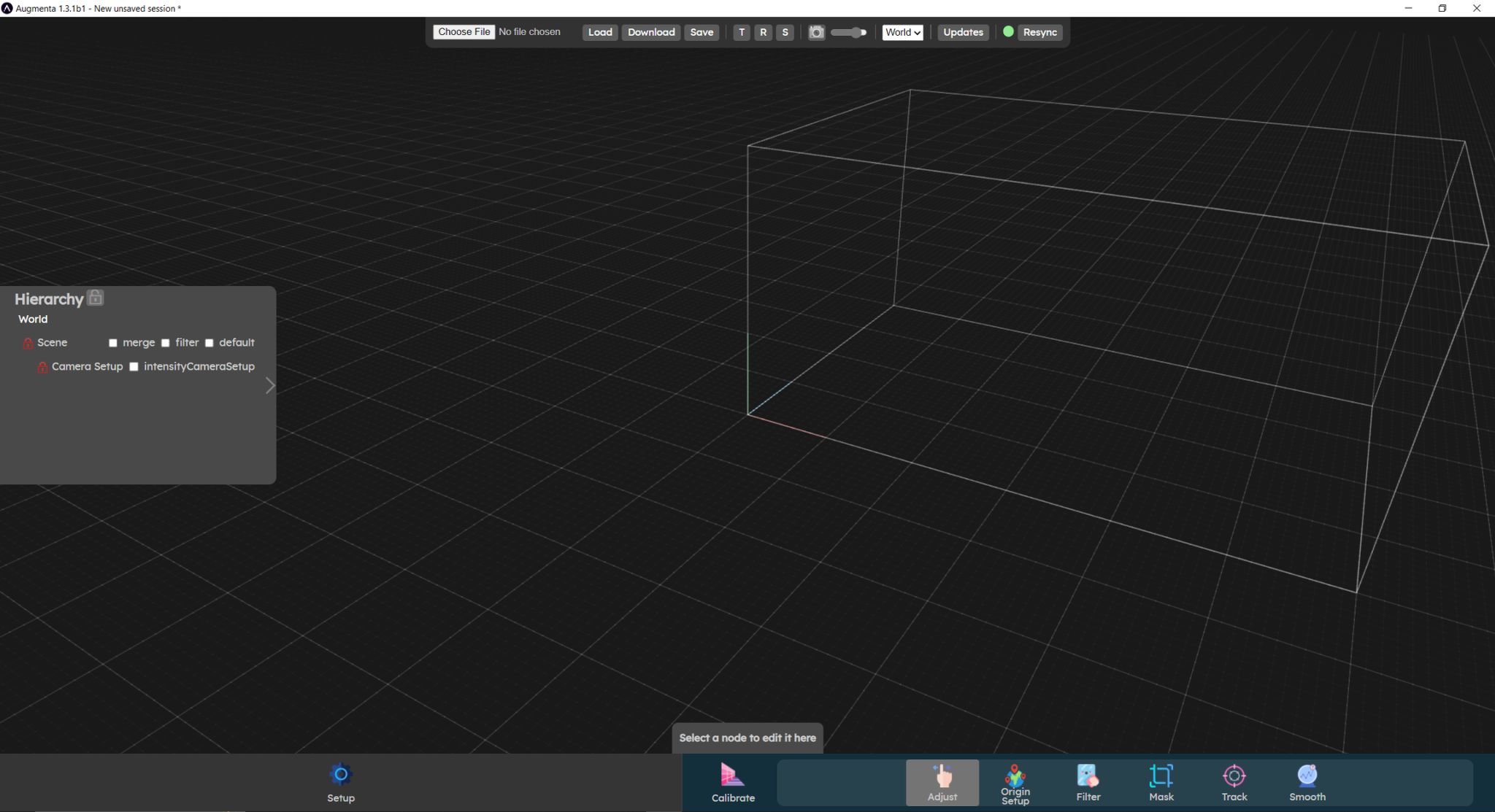Enable the merge checkbox on Scene
The height and width of the screenshot is (812, 1495).
click(x=112, y=342)
